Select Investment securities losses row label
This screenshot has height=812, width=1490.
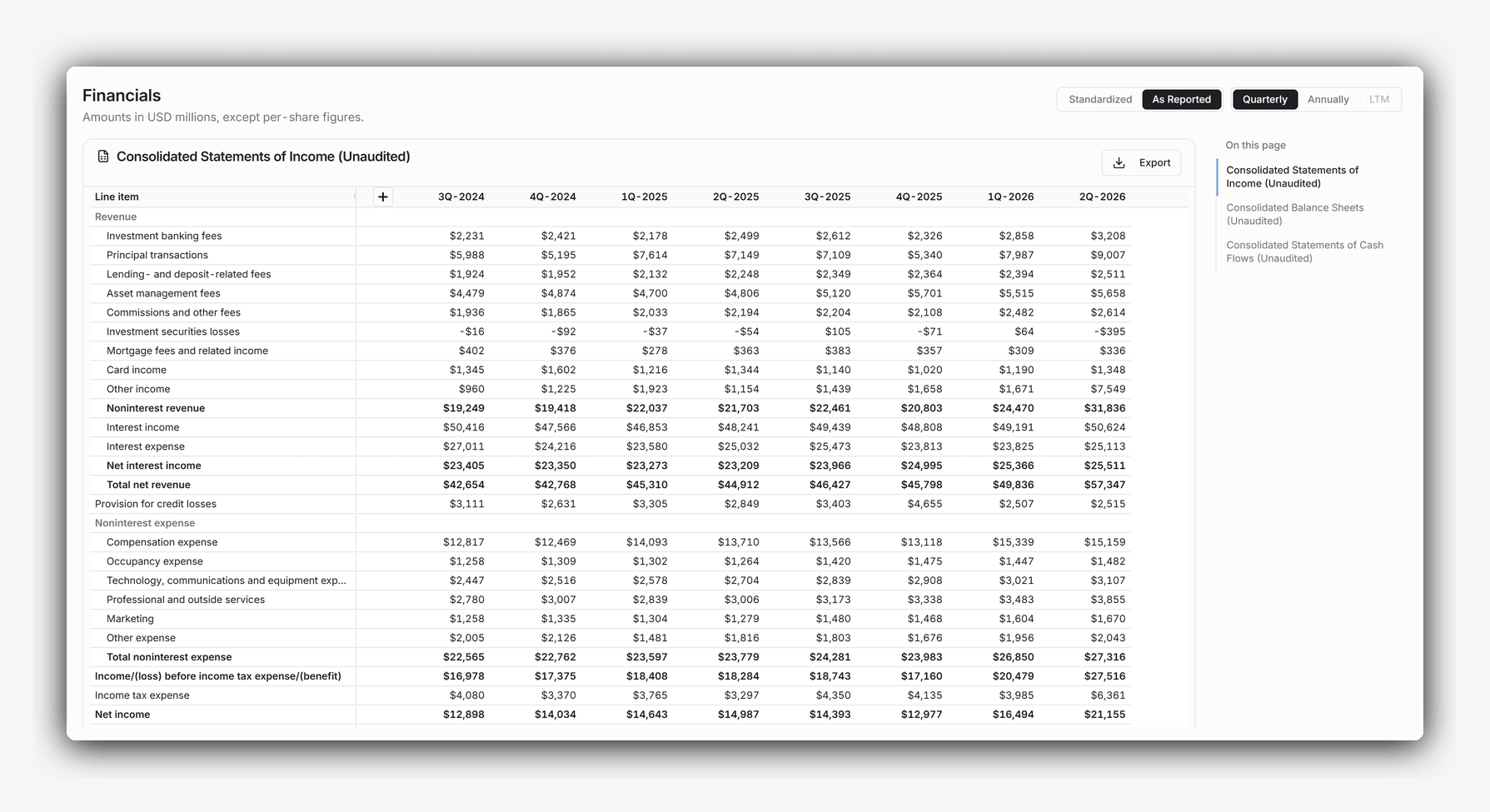tap(173, 331)
